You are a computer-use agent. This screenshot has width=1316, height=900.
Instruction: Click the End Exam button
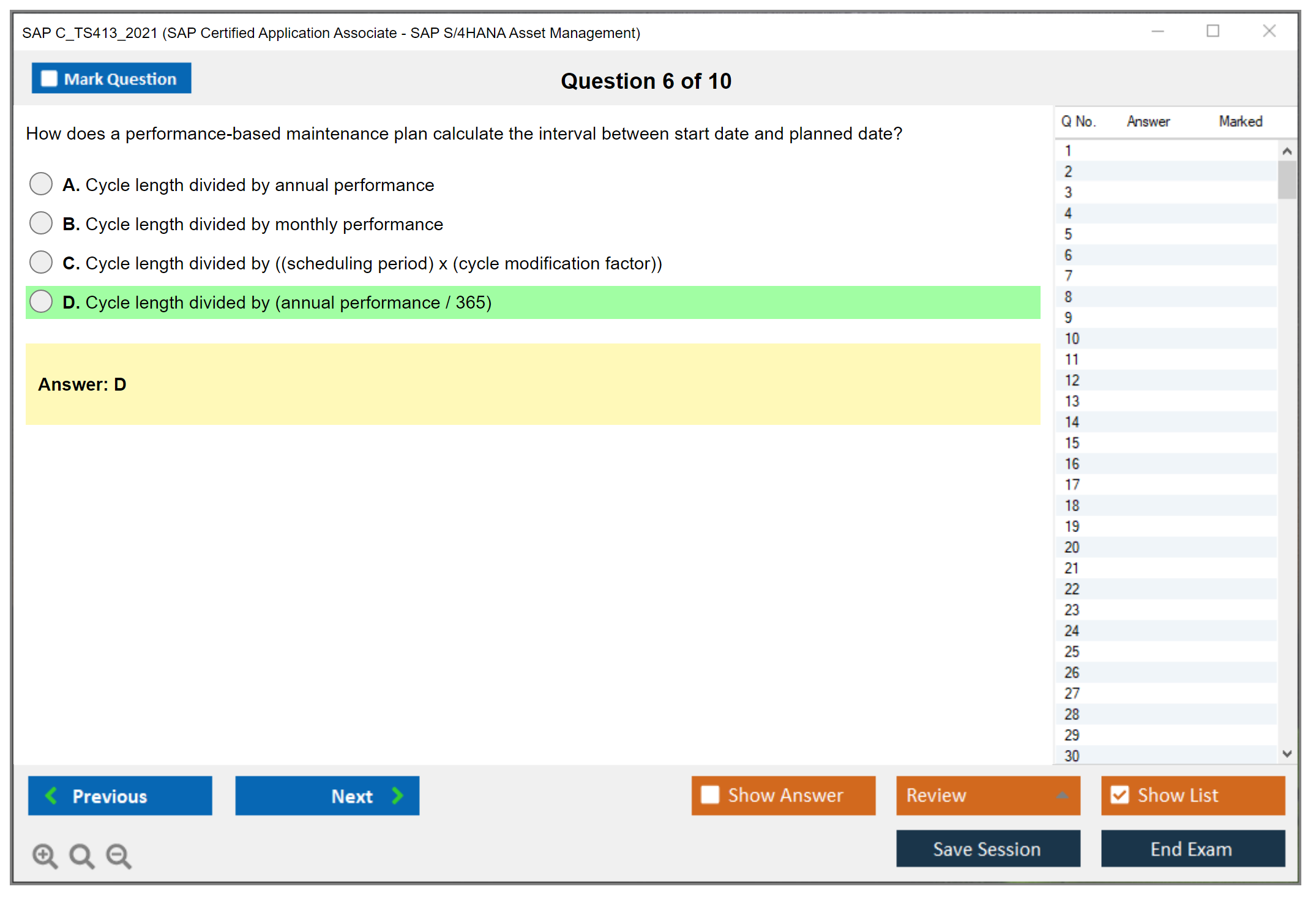pos(1192,849)
